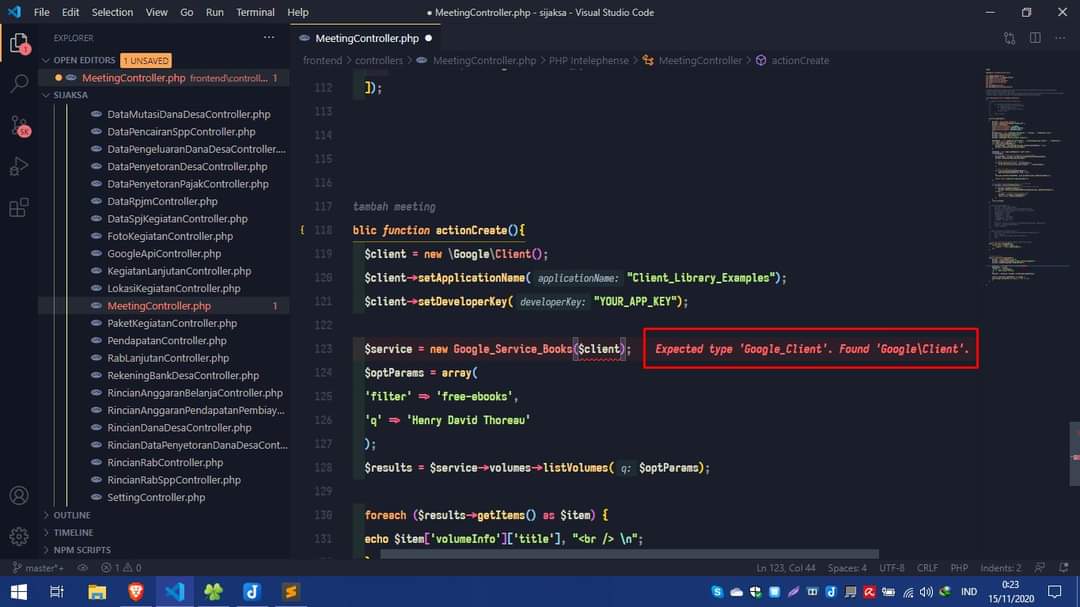Open Windows action center notifications
This screenshot has height=607, width=1080.
point(1055,592)
